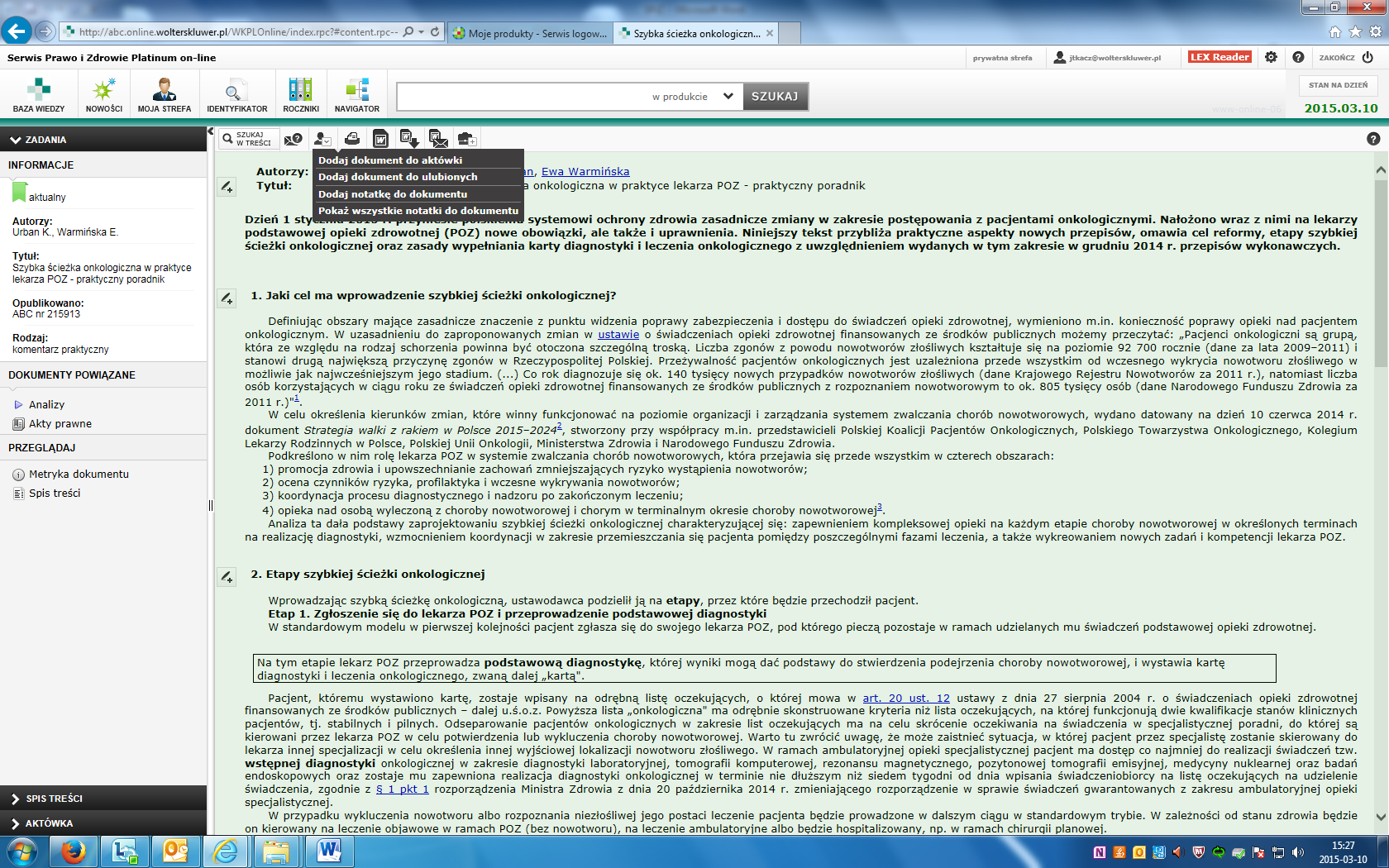The image size is (1389, 868).
Task: Click the briefcase add icon in document toolbar
Action: [467, 139]
